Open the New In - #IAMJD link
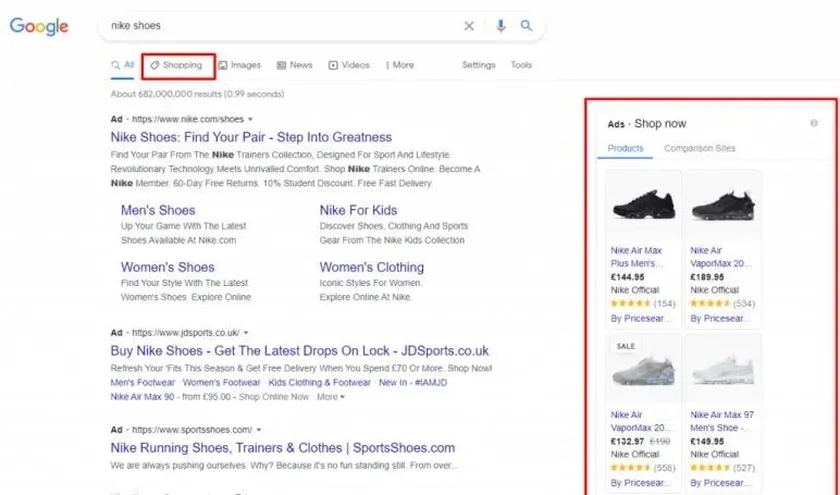This screenshot has width=840, height=495. 413,382
